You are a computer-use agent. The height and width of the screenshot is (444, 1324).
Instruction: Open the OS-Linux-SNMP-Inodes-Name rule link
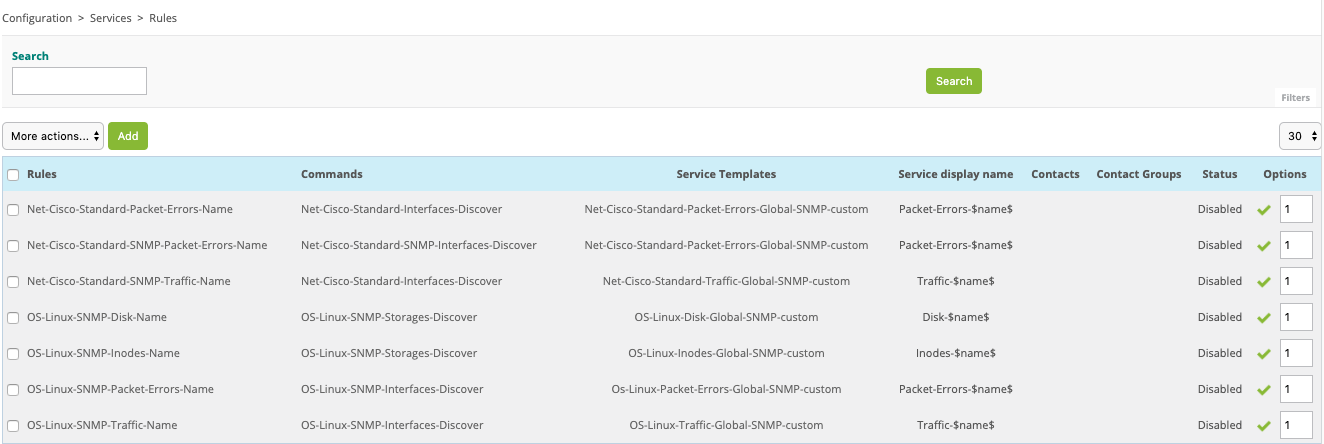click(103, 353)
